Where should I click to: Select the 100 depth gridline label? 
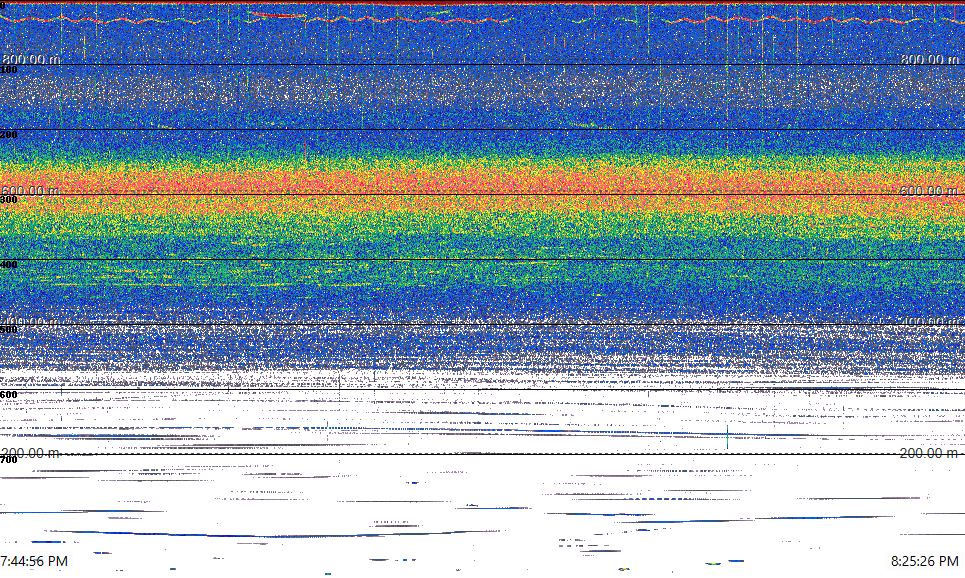click(9, 70)
